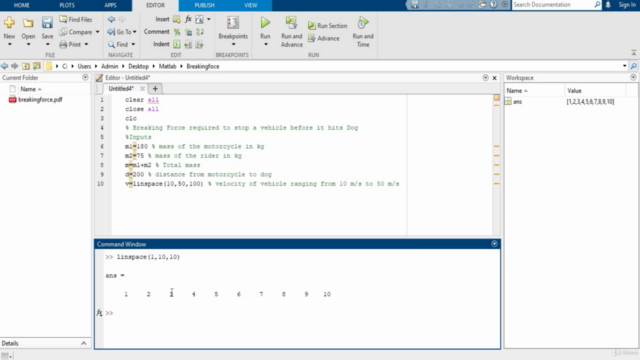Click the Users folder in the path
This screenshot has height=360, width=640.
click(x=84, y=66)
